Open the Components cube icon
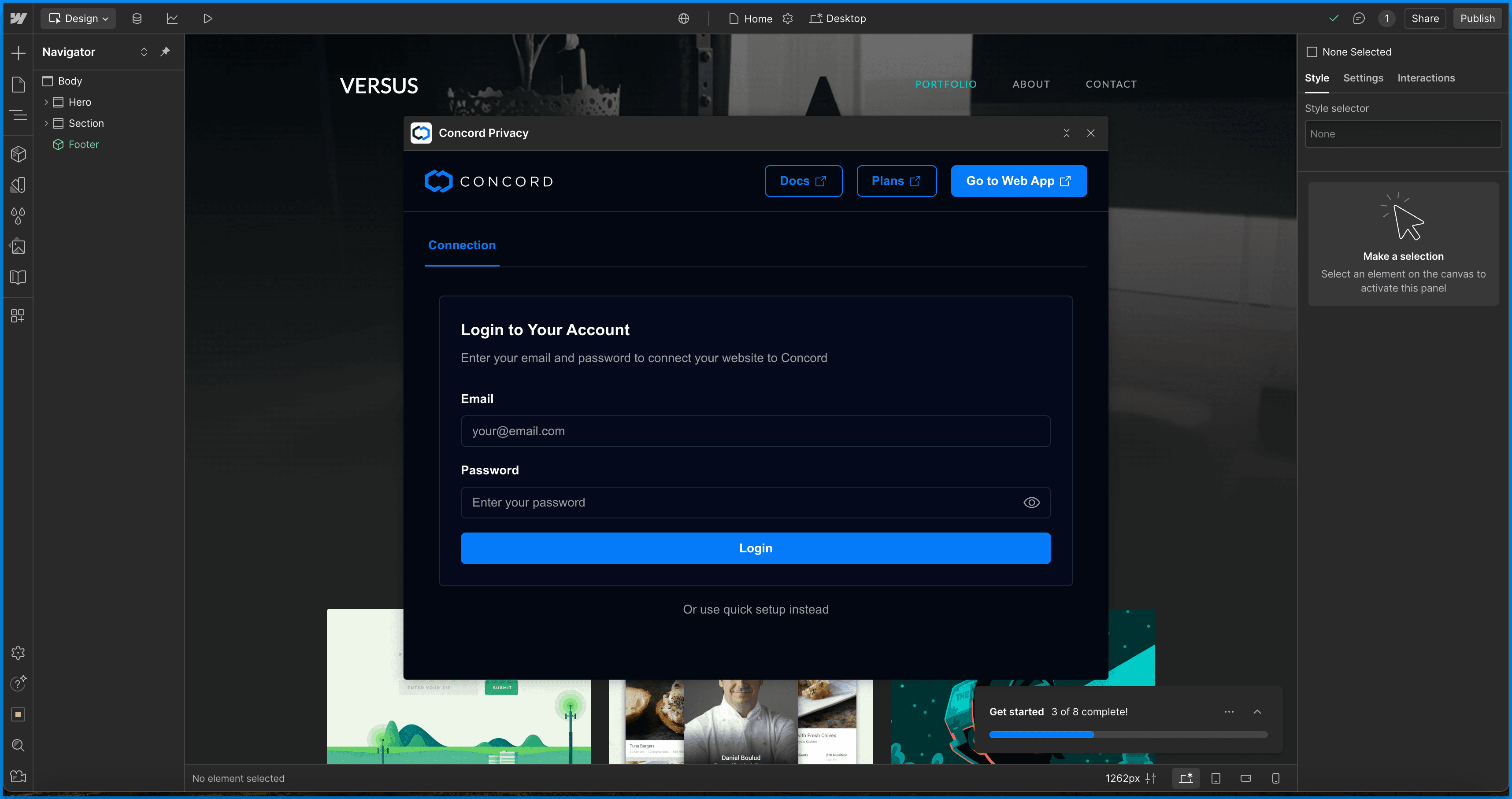The height and width of the screenshot is (799, 1512). [18, 154]
